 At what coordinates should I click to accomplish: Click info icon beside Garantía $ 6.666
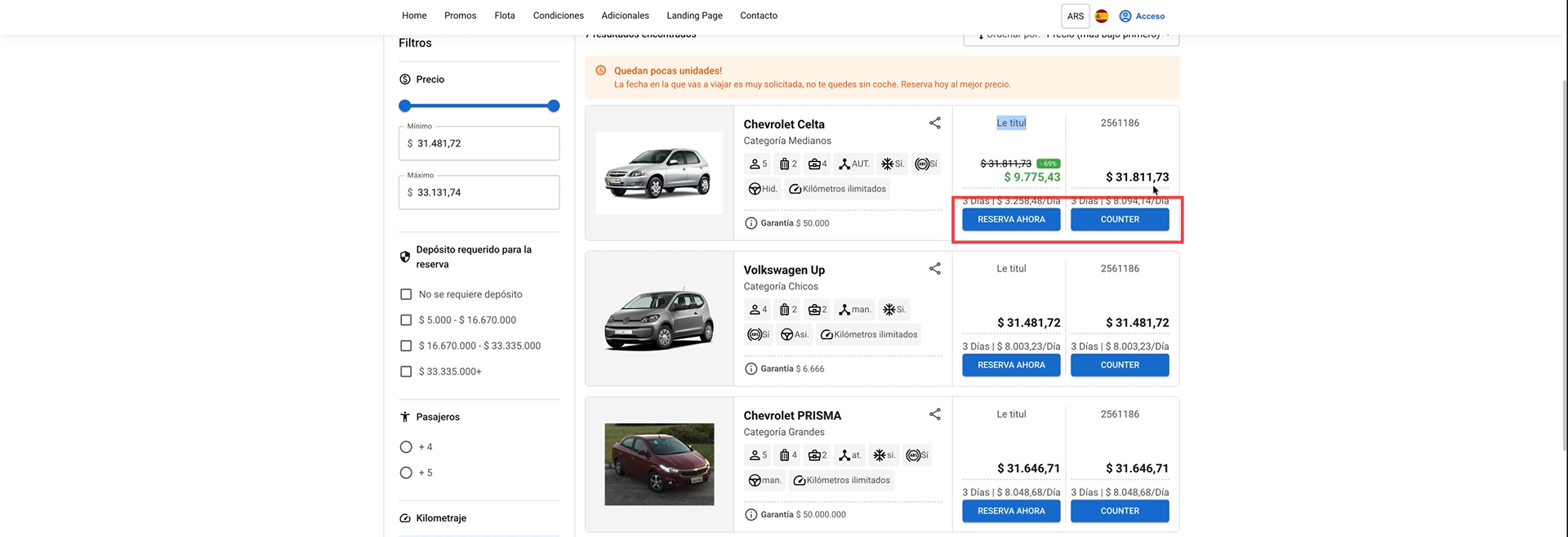point(751,369)
